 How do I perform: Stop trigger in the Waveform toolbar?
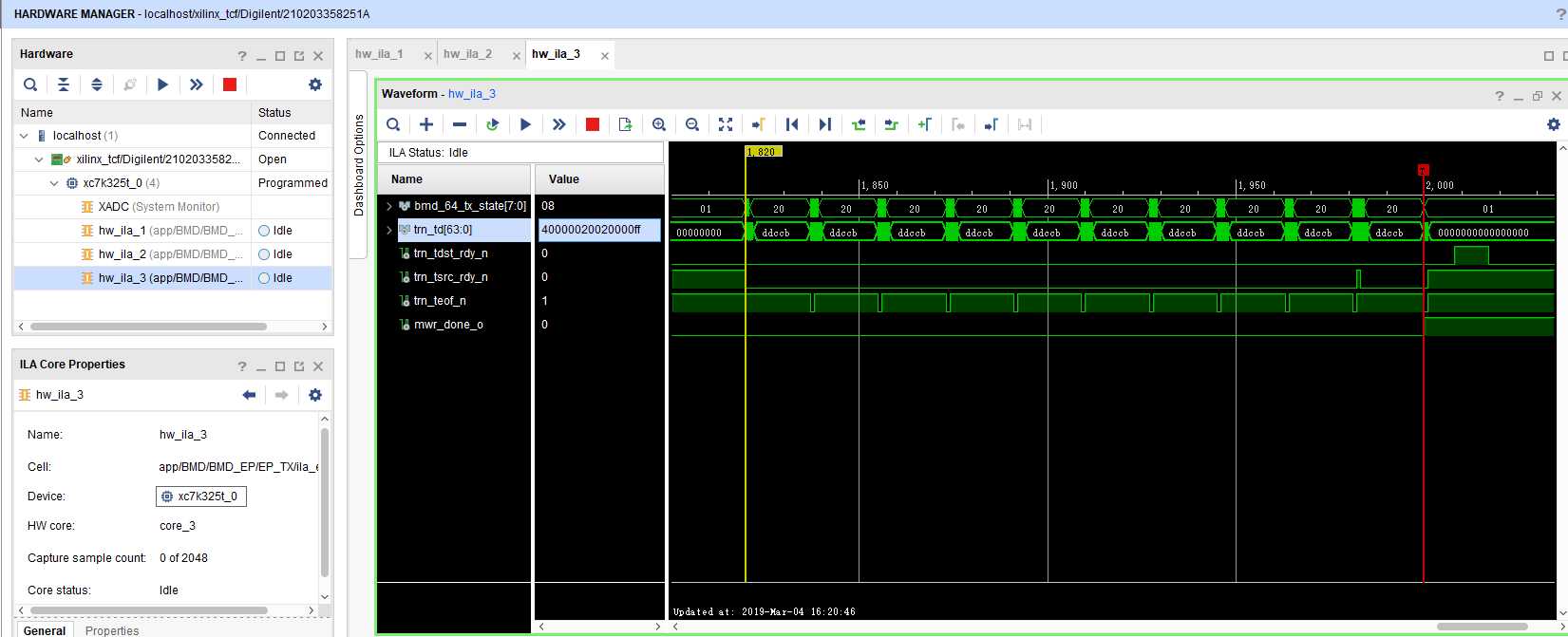click(593, 124)
